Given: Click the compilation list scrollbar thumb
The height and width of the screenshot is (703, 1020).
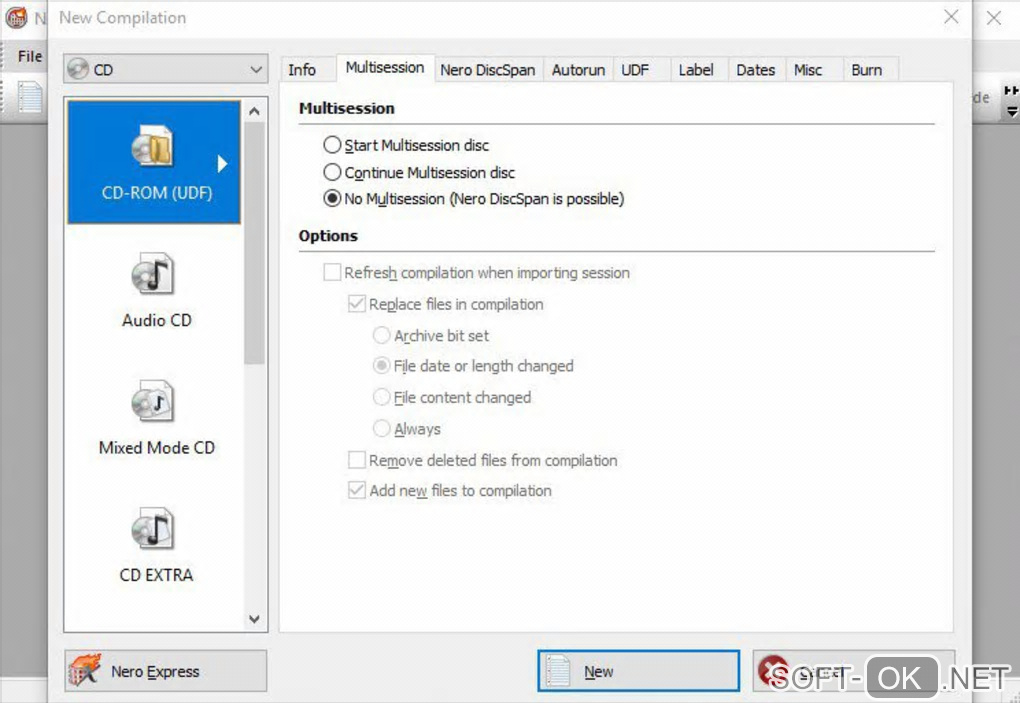Looking at the screenshot, I should click(x=254, y=243).
